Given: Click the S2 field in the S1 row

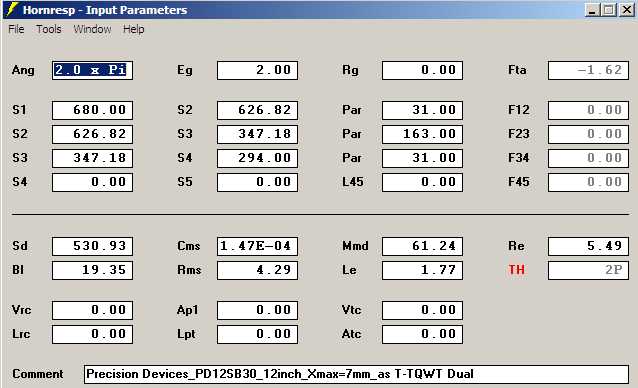Looking at the screenshot, I should pyautogui.click(x=257, y=110).
